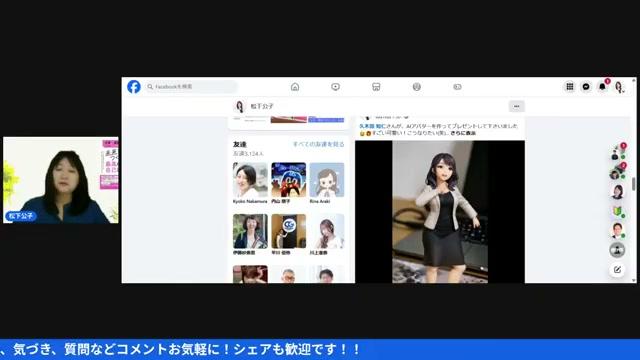Click the presenter webcam feed
This screenshot has width=640, height=360.
point(61,180)
